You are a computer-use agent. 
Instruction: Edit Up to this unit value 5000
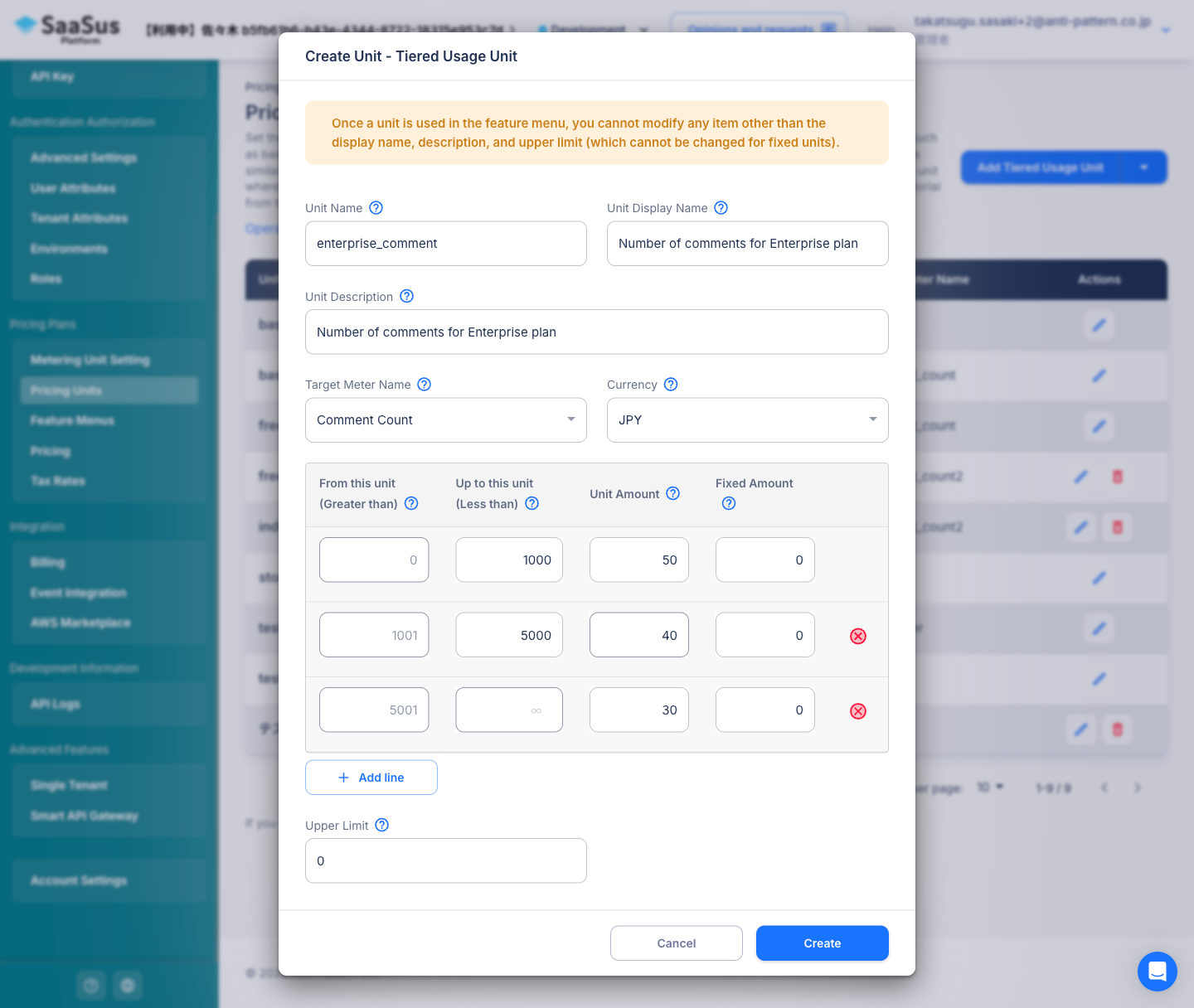pos(509,636)
